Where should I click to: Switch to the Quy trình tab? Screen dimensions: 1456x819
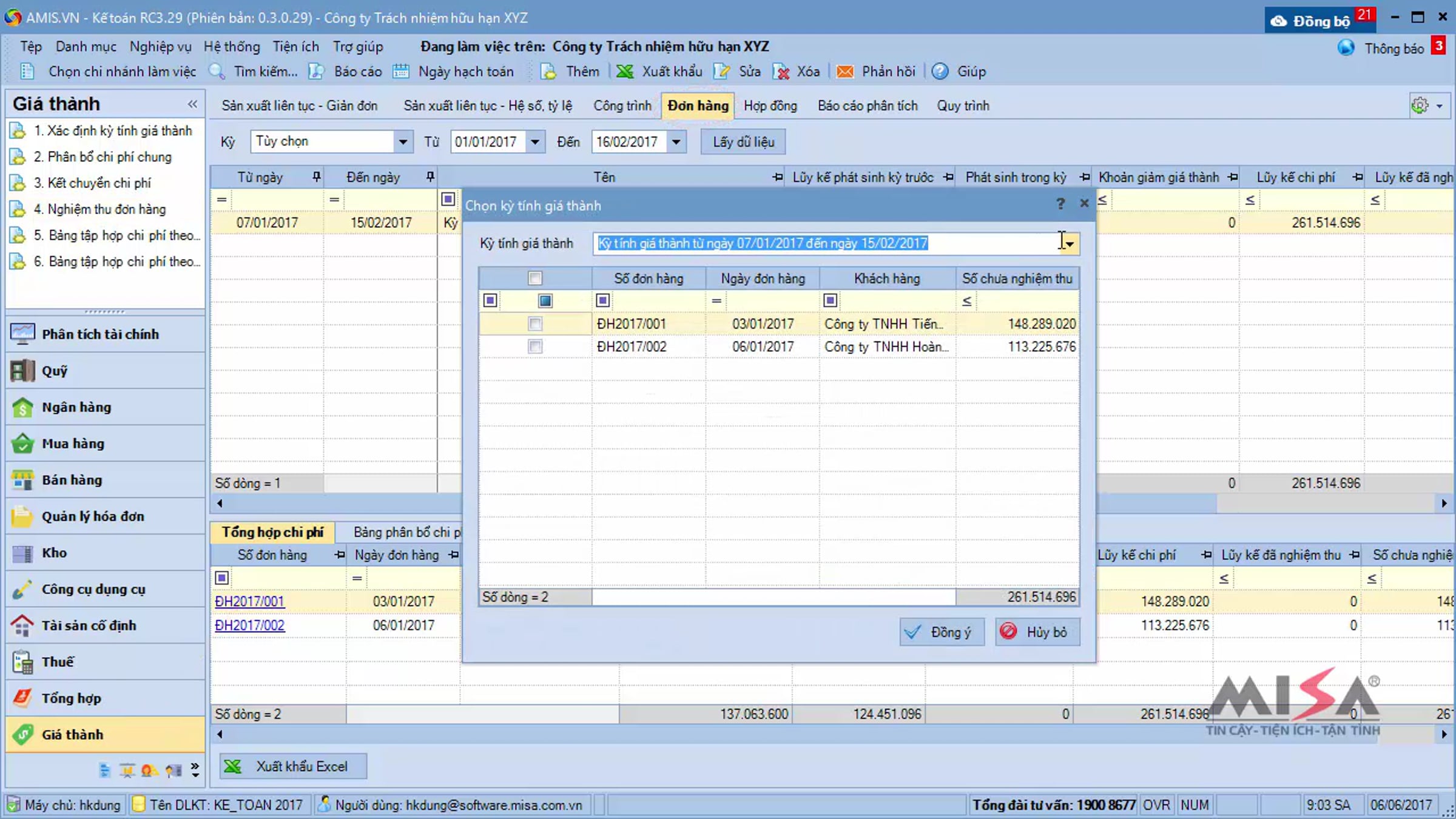click(963, 106)
